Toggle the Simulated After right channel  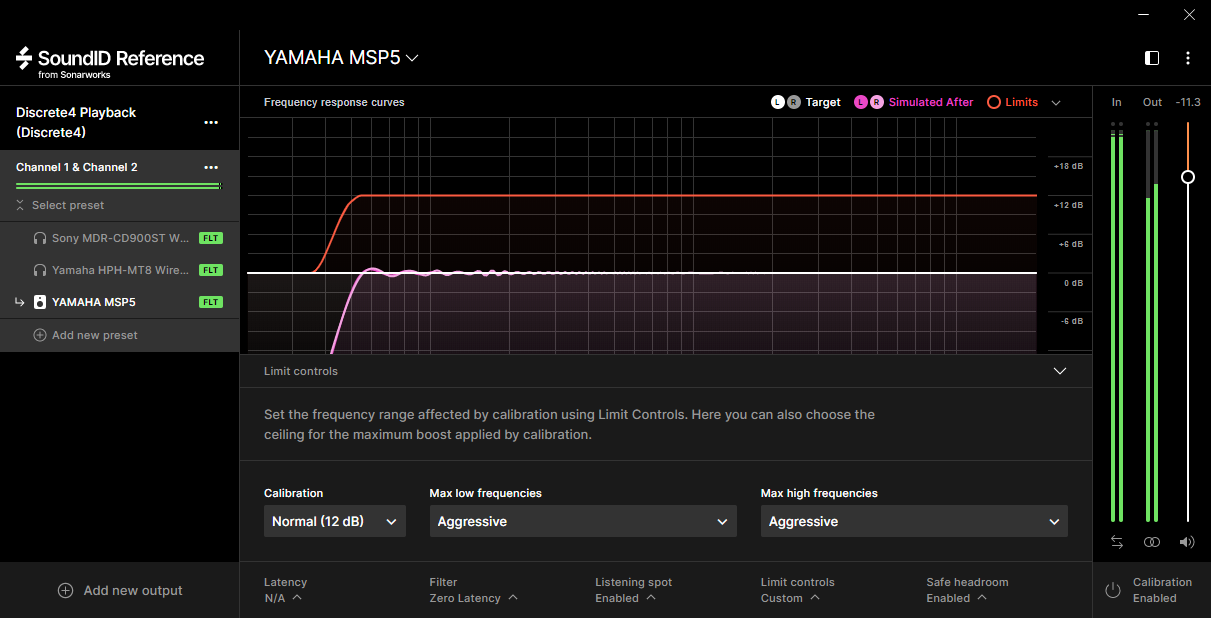(877, 102)
